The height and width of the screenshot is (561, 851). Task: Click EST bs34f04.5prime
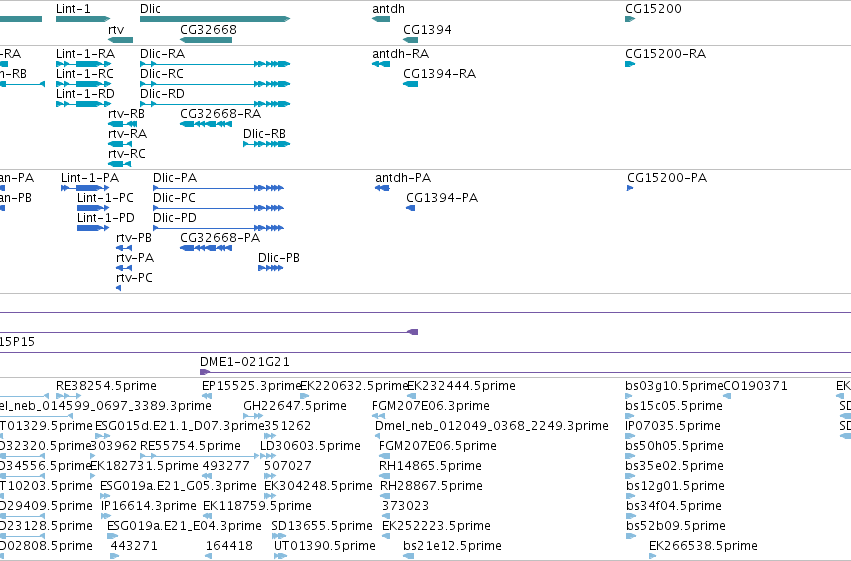(x=630, y=517)
